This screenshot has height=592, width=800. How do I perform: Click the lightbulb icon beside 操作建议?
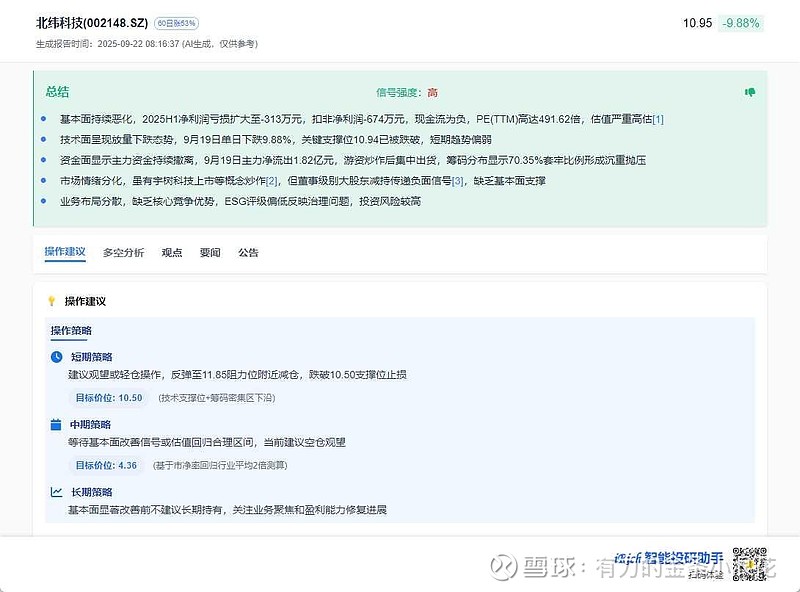tap(52, 301)
